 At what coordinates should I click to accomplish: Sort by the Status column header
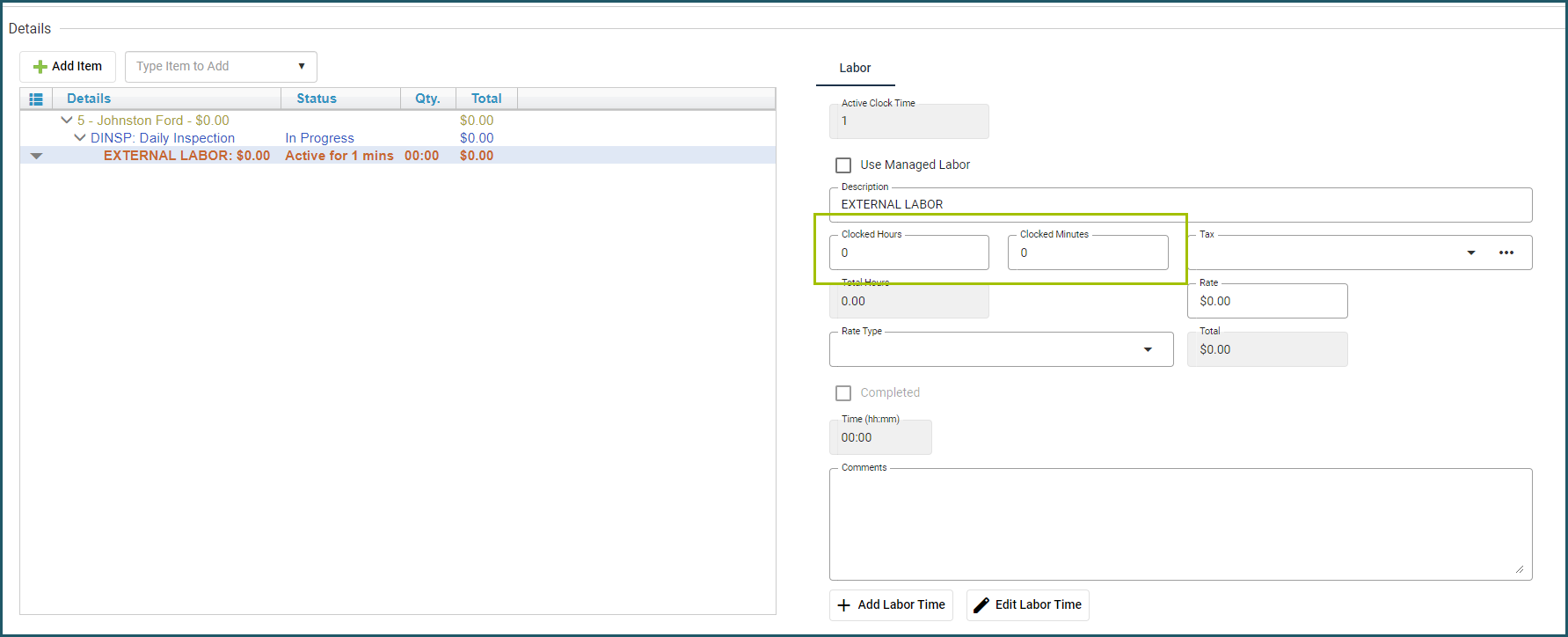point(316,99)
